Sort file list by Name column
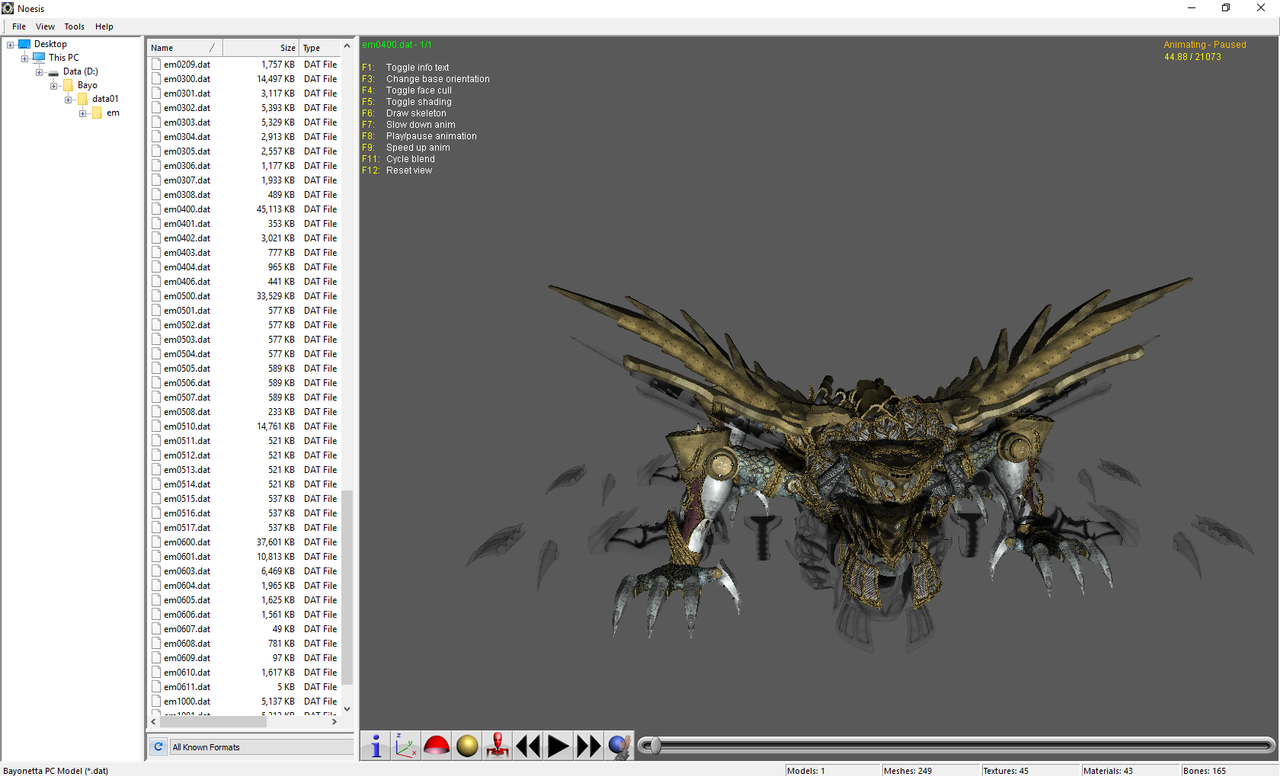The width and height of the screenshot is (1280, 776). [x=185, y=48]
